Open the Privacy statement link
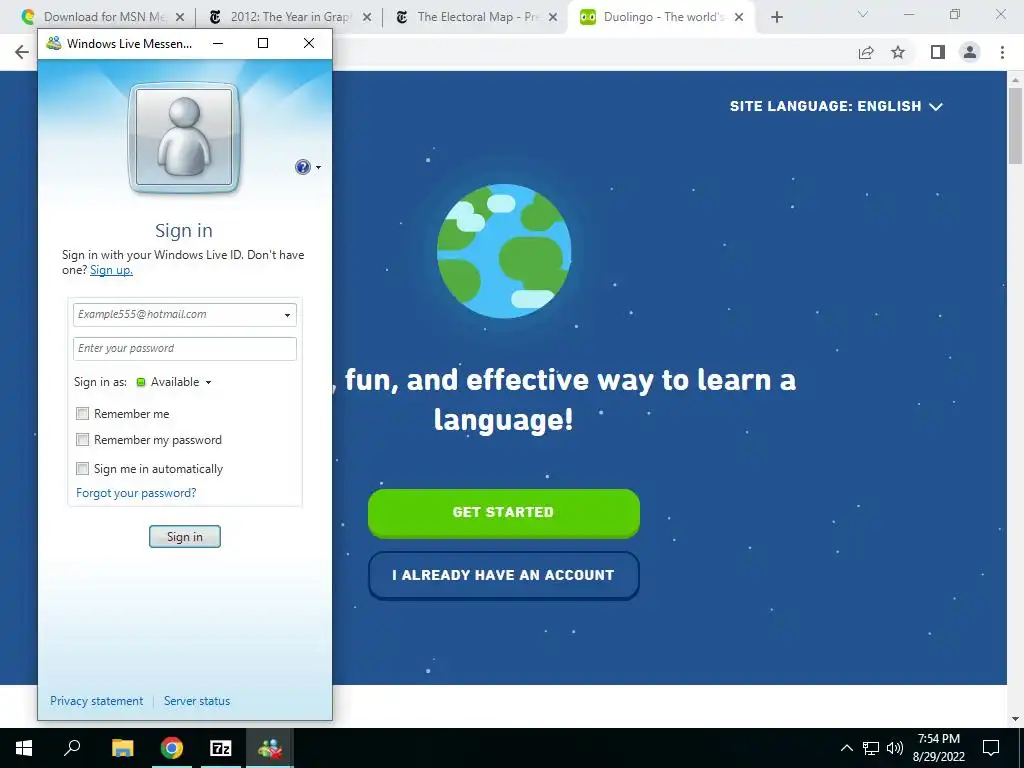This screenshot has height=768, width=1024. click(97, 701)
